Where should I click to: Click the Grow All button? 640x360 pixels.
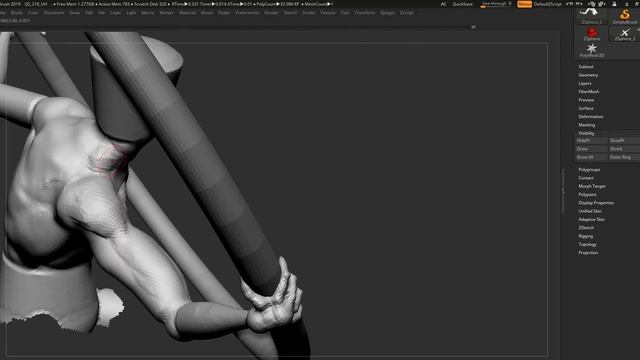click(x=591, y=157)
